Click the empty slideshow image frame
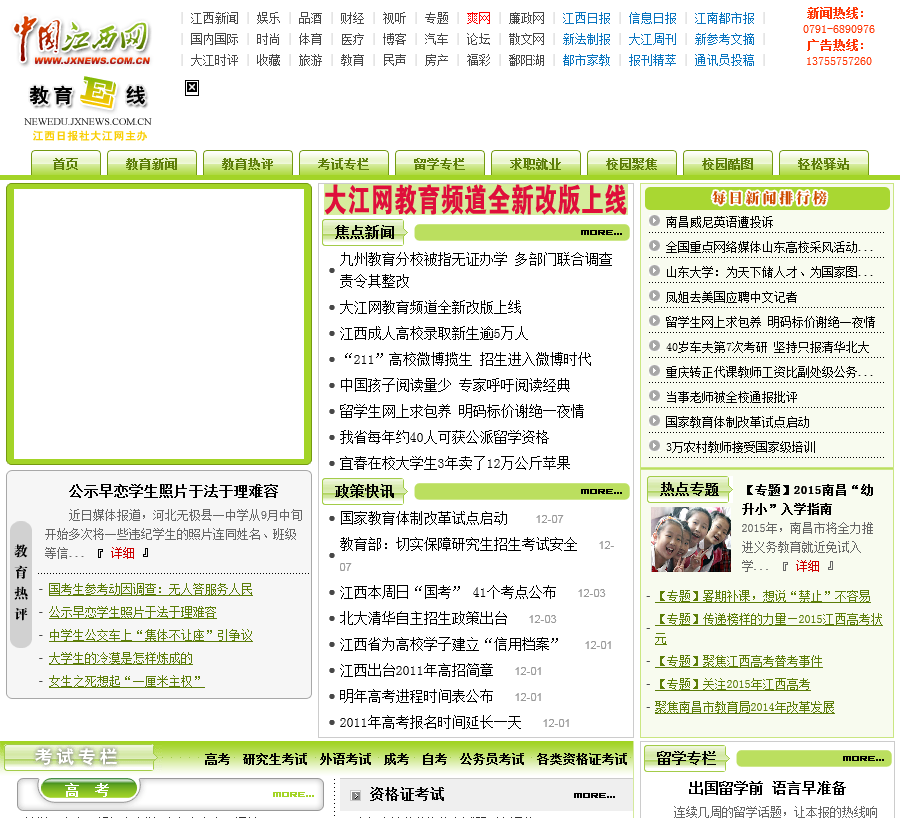Viewport: 900px width, 818px height. [x=159, y=324]
